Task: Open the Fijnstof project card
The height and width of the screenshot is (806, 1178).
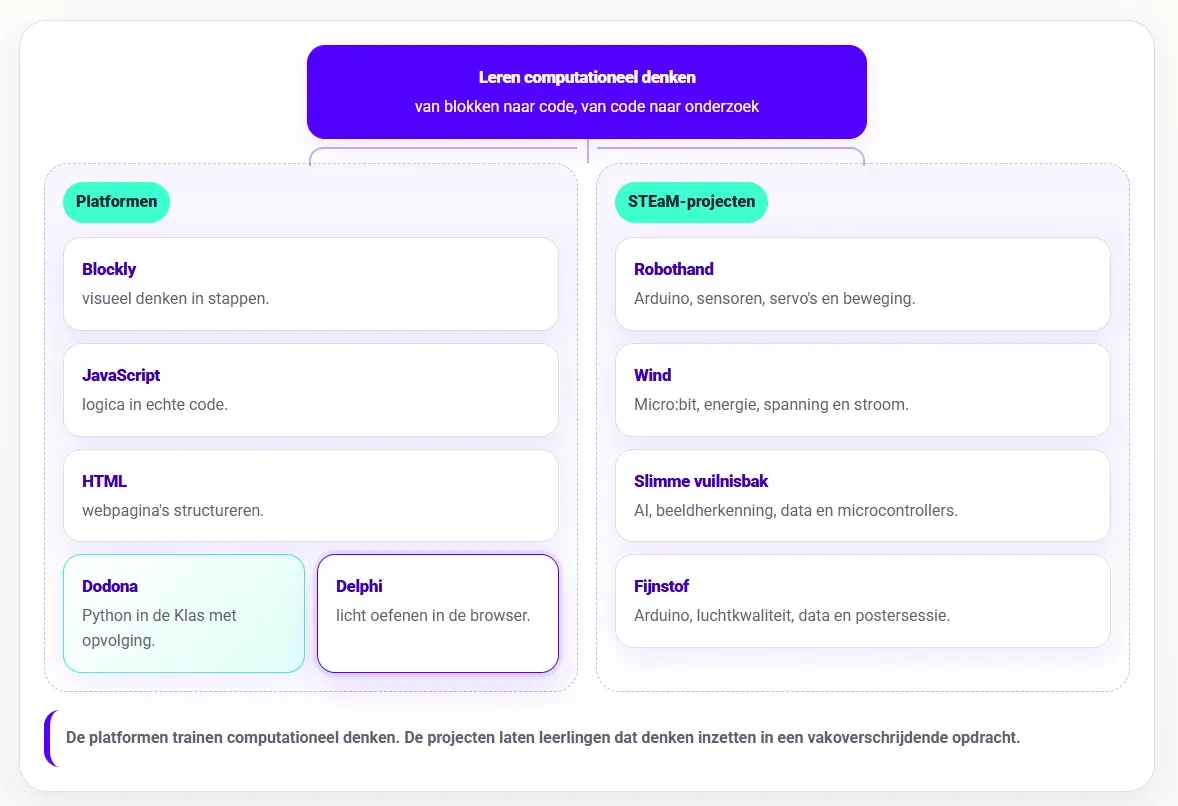Action: coord(862,601)
